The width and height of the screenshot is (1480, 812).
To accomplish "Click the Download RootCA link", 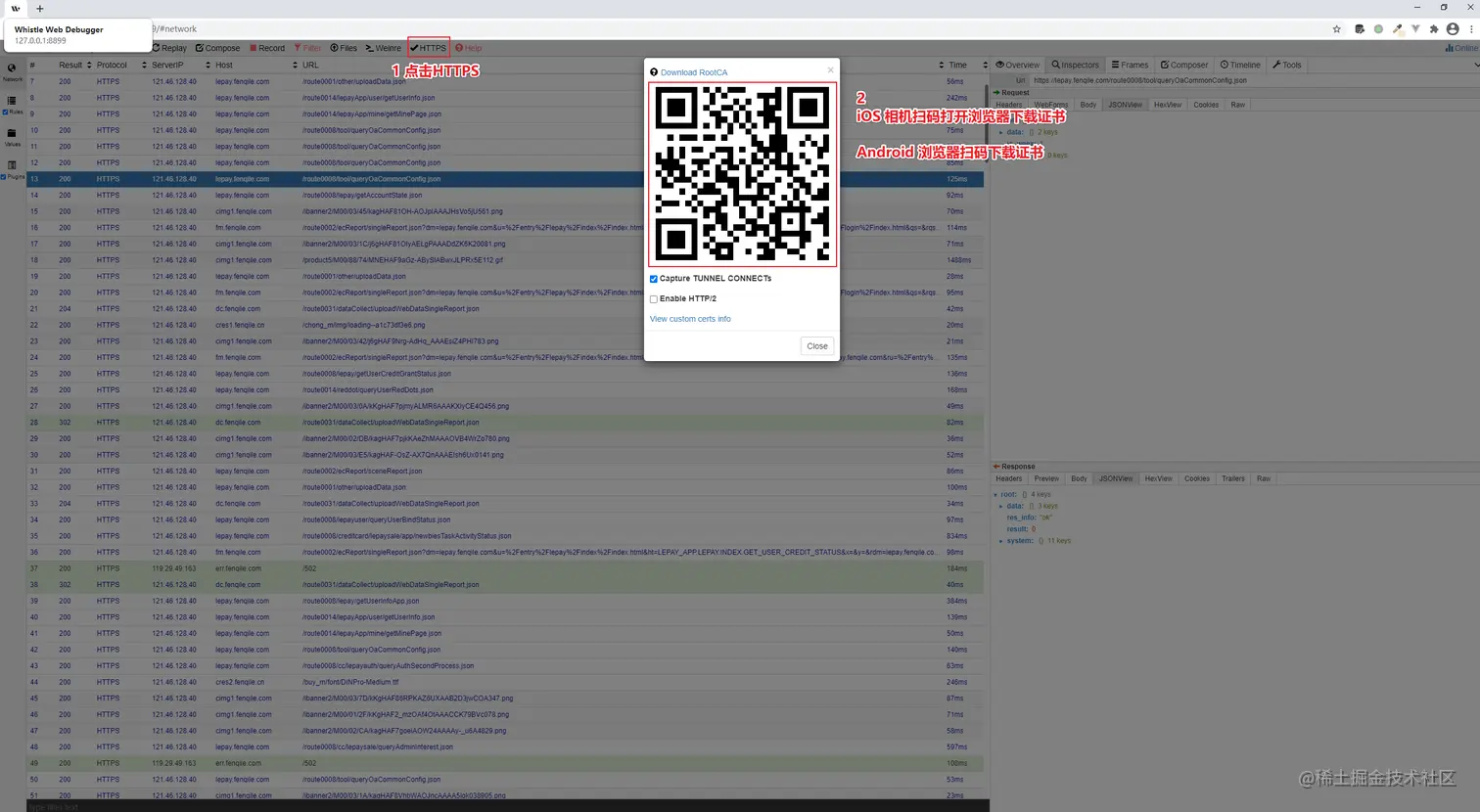I will (694, 72).
